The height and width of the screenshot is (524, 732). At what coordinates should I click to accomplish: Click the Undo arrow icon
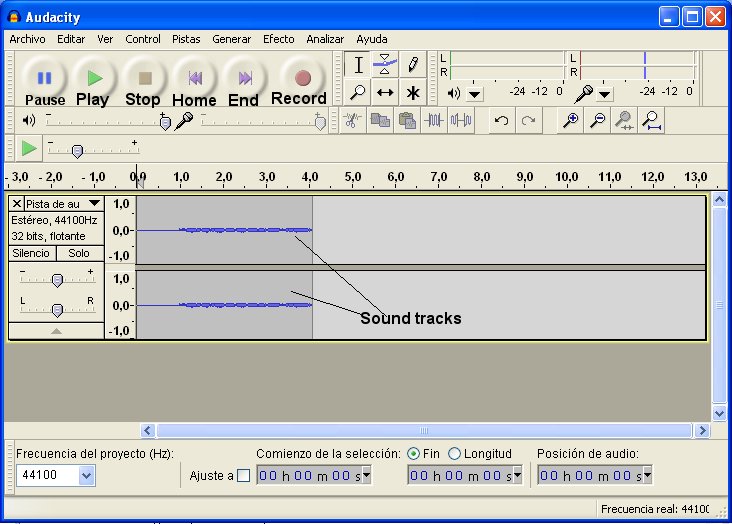pyautogui.click(x=501, y=120)
